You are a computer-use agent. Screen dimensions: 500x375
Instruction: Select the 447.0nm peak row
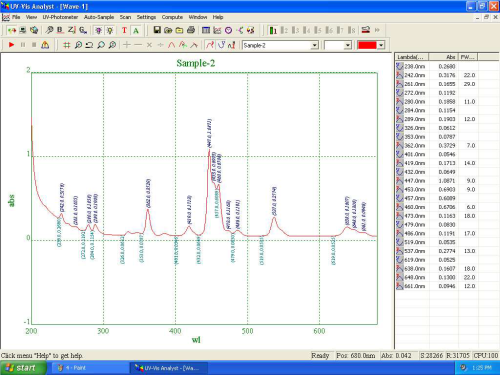436,181
